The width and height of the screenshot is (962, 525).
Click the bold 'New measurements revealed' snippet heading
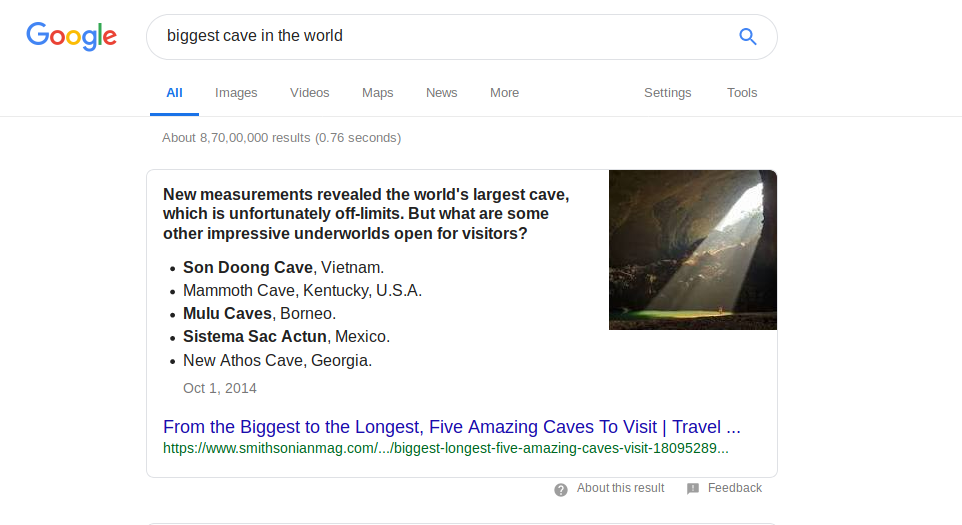tap(366, 214)
